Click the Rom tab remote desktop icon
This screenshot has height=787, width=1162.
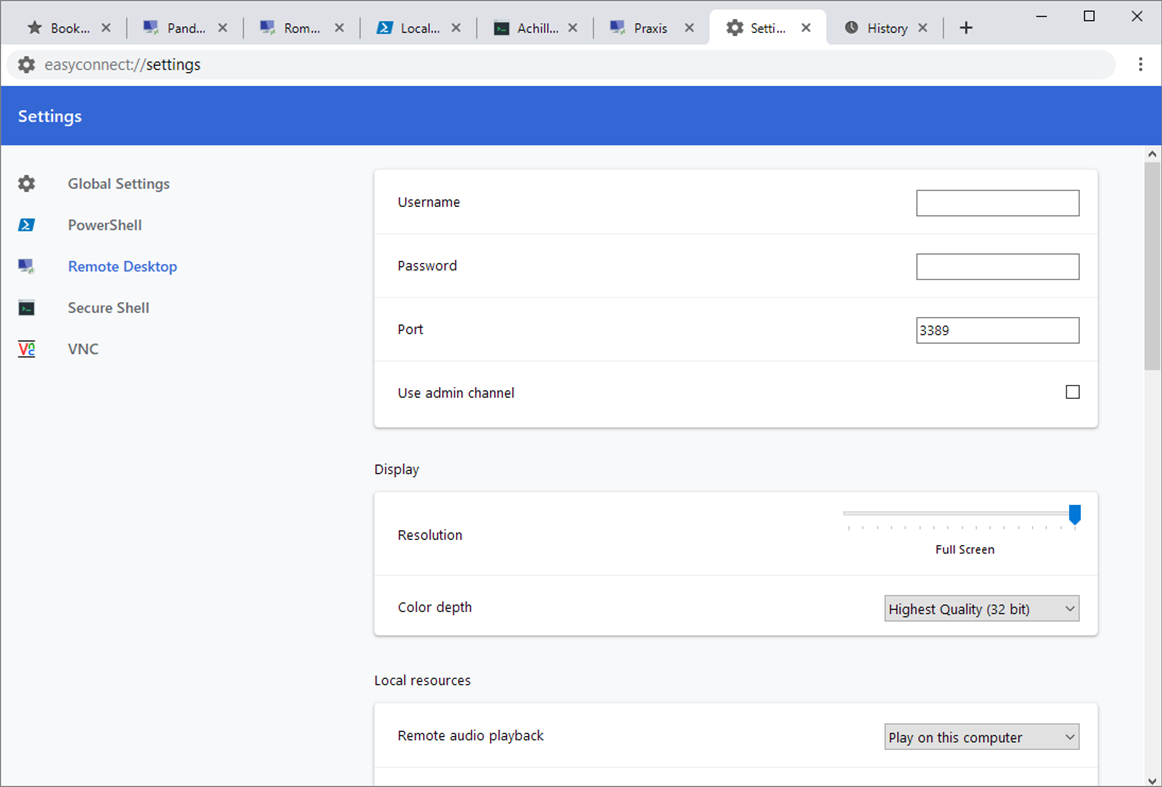(x=268, y=28)
